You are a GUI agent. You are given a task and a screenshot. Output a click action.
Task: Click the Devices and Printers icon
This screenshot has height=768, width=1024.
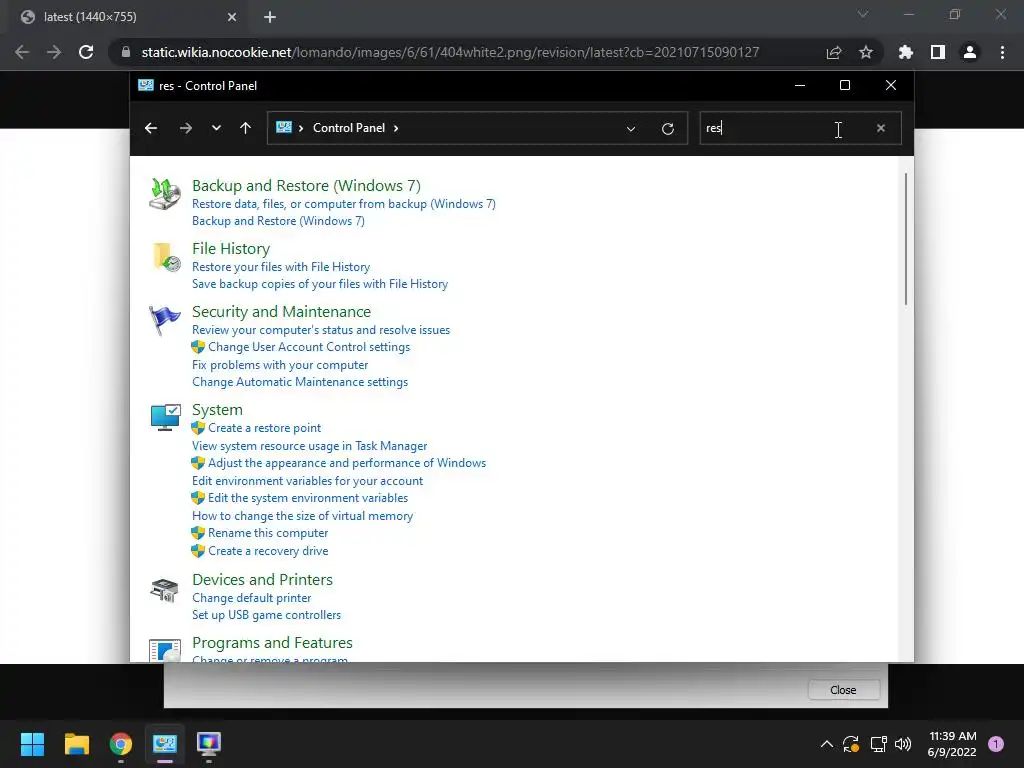click(x=165, y=590)
